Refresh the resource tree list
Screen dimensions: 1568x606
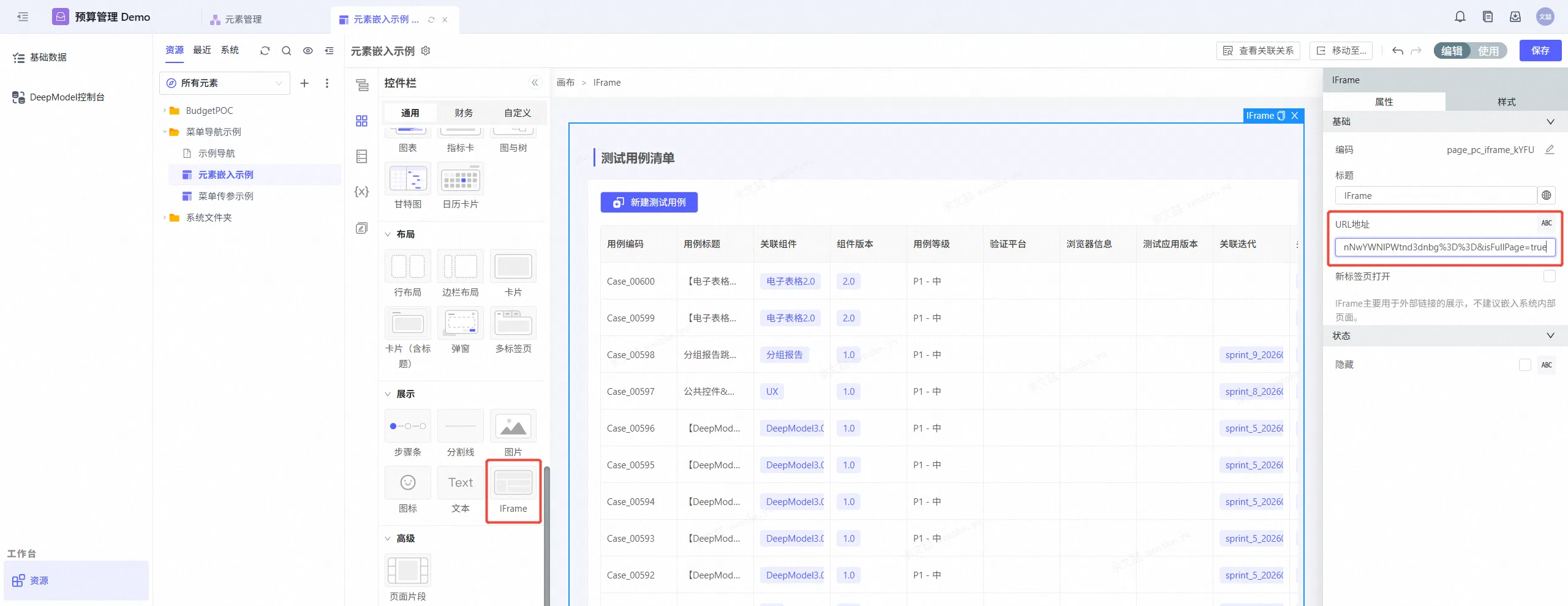(x=265, y=51)
